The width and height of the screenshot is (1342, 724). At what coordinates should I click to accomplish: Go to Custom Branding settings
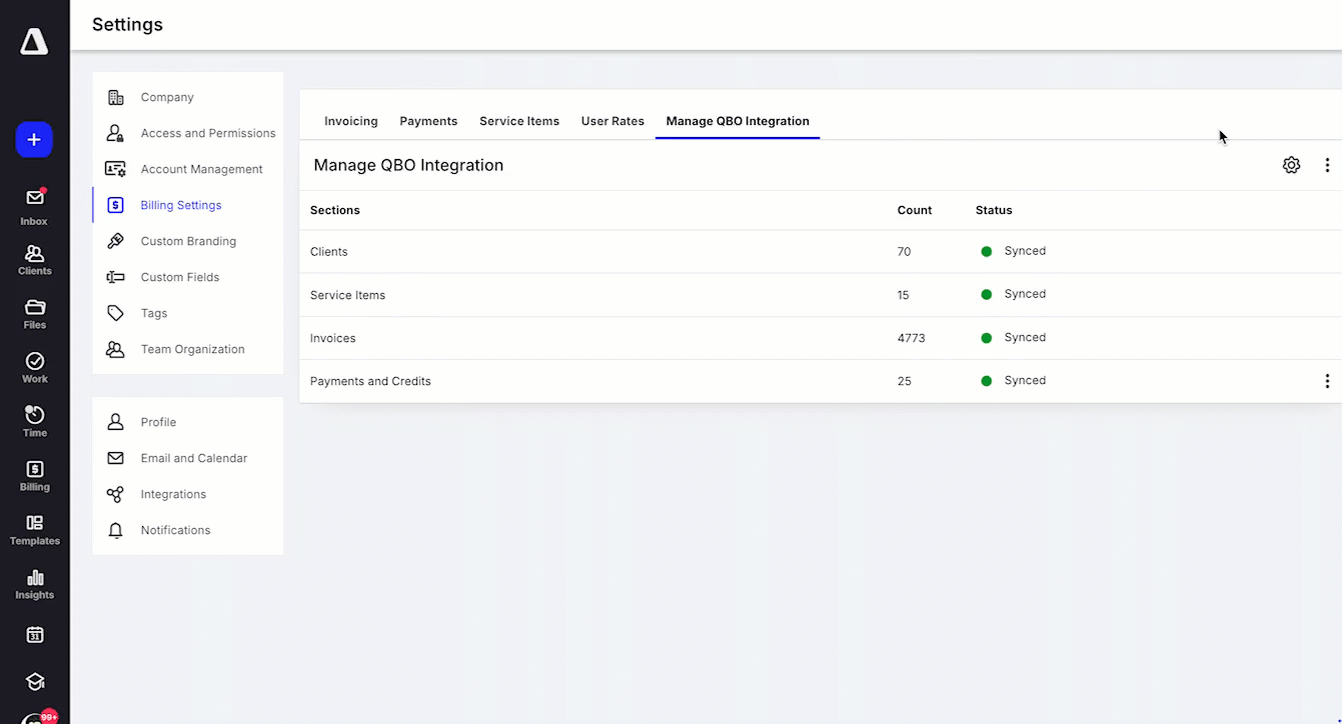(x=190, y=241)
